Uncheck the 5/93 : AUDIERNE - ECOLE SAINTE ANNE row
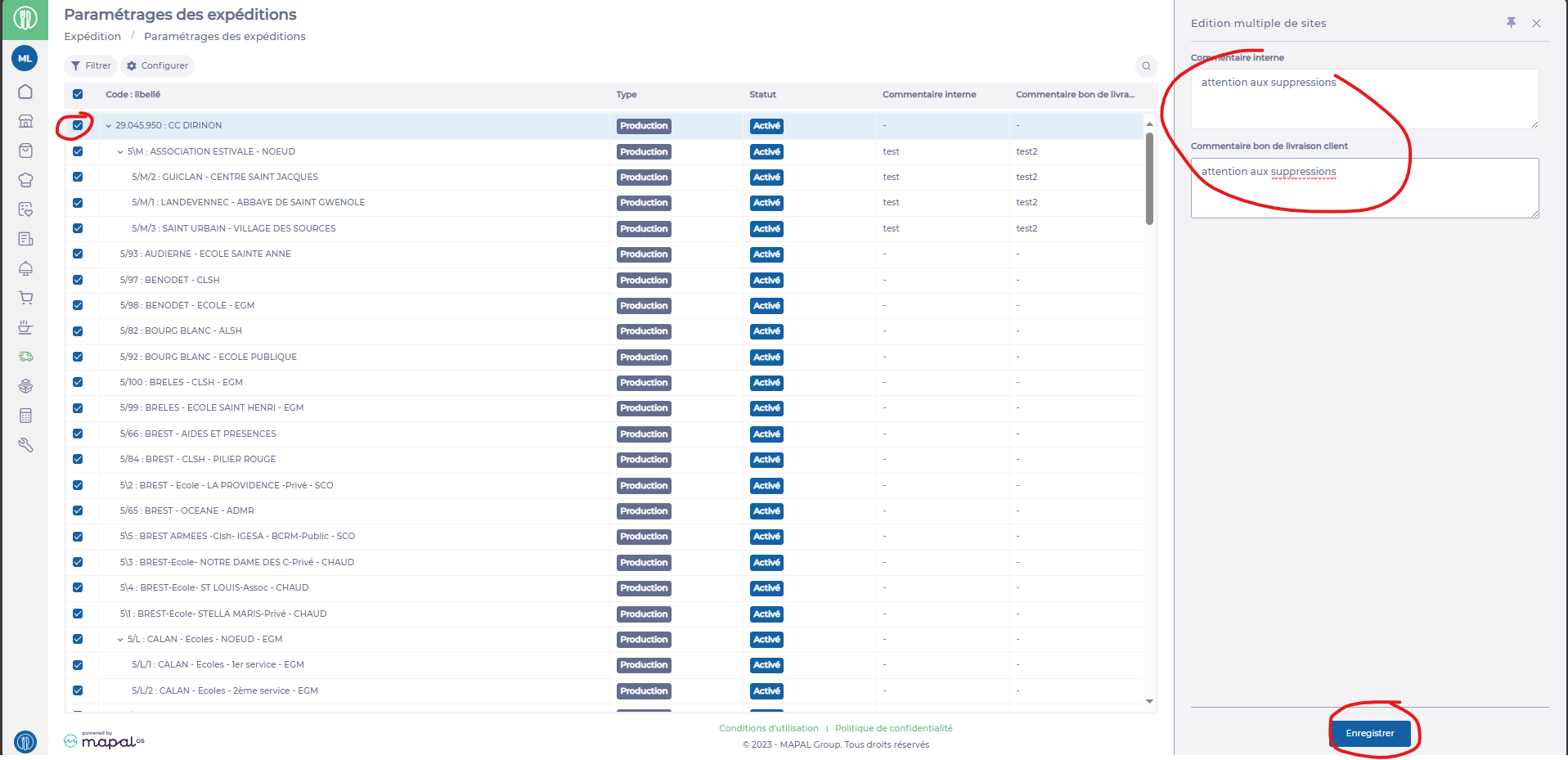The width and height of the screenshot is (1568, 760). point(78,254)
